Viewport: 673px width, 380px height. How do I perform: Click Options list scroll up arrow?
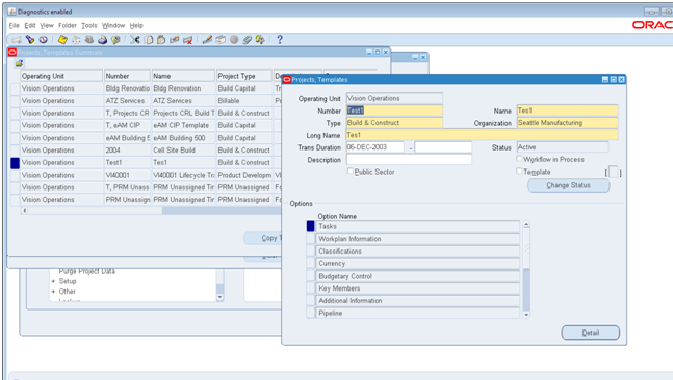click(526, 225)
